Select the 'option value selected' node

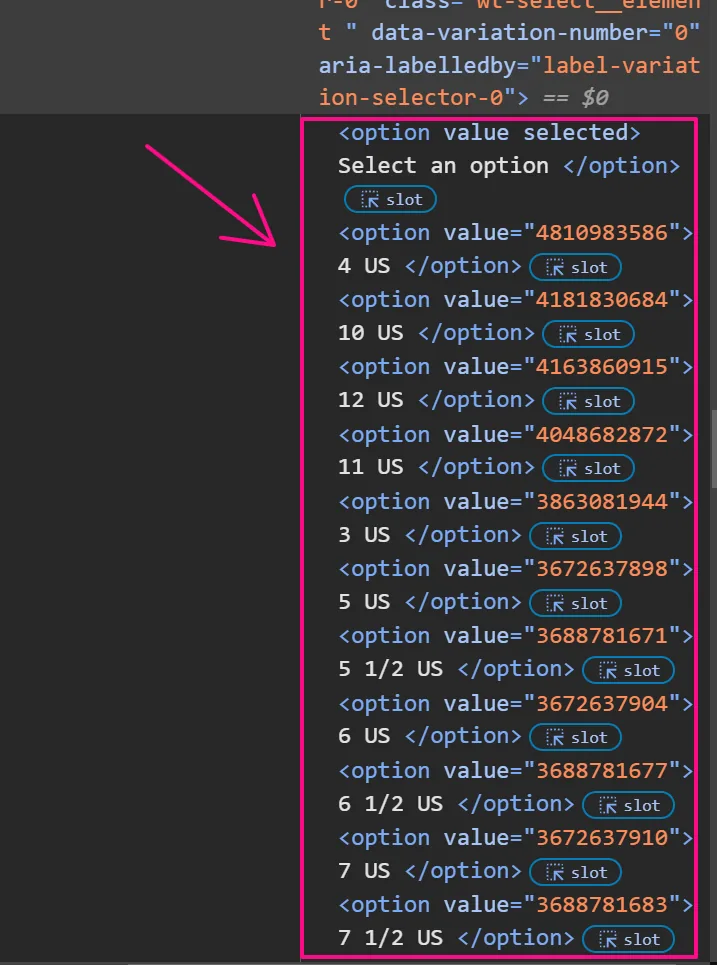(x=489, y=133)
